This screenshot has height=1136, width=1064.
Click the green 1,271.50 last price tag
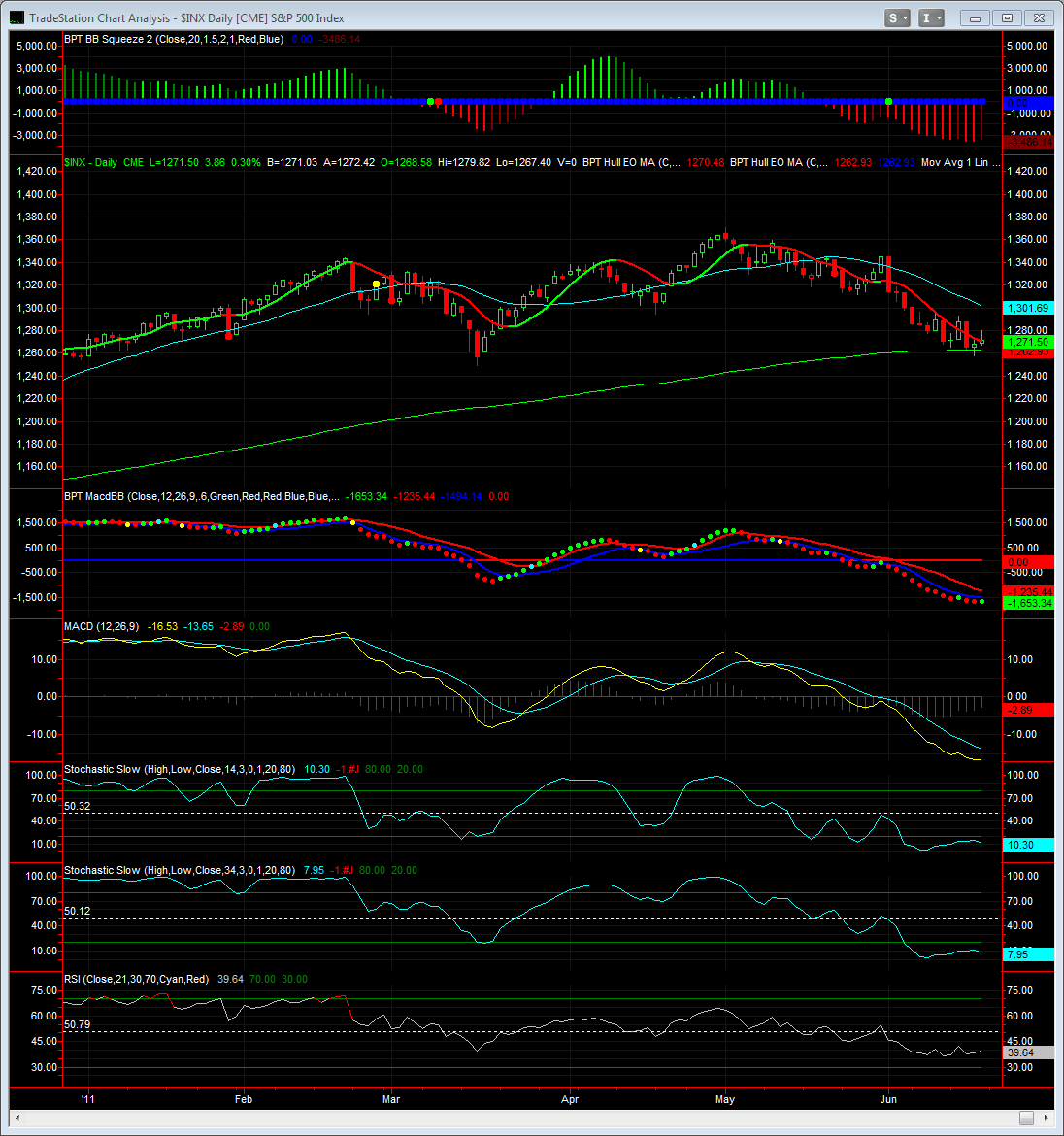1028,342
